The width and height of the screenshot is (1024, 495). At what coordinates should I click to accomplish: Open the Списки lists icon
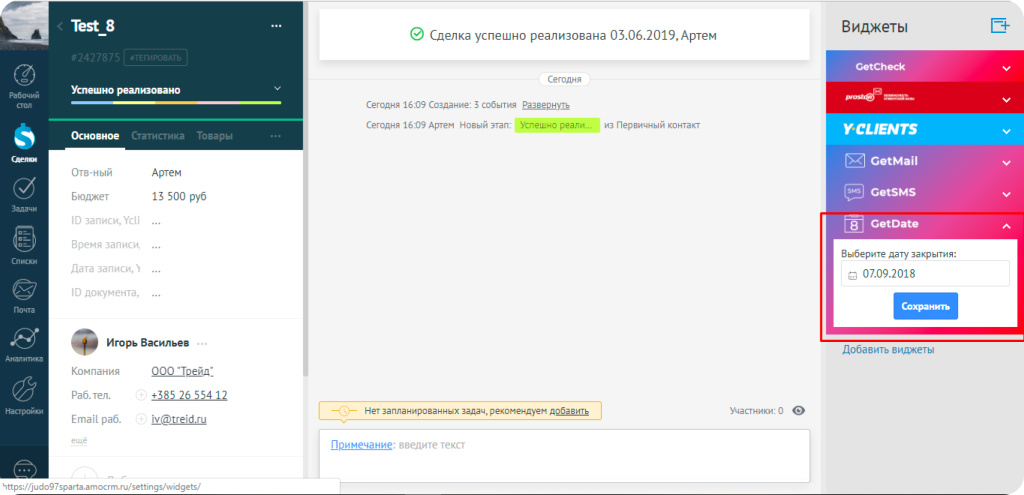pyautogui.click(x=24, y=244)
